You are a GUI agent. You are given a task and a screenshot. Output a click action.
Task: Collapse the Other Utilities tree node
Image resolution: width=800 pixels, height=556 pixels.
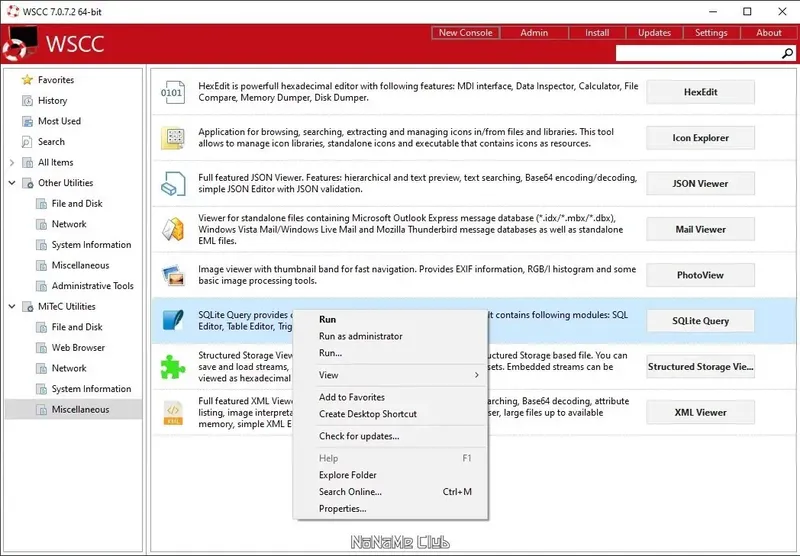pyautogui.click(x=12, y=183)
